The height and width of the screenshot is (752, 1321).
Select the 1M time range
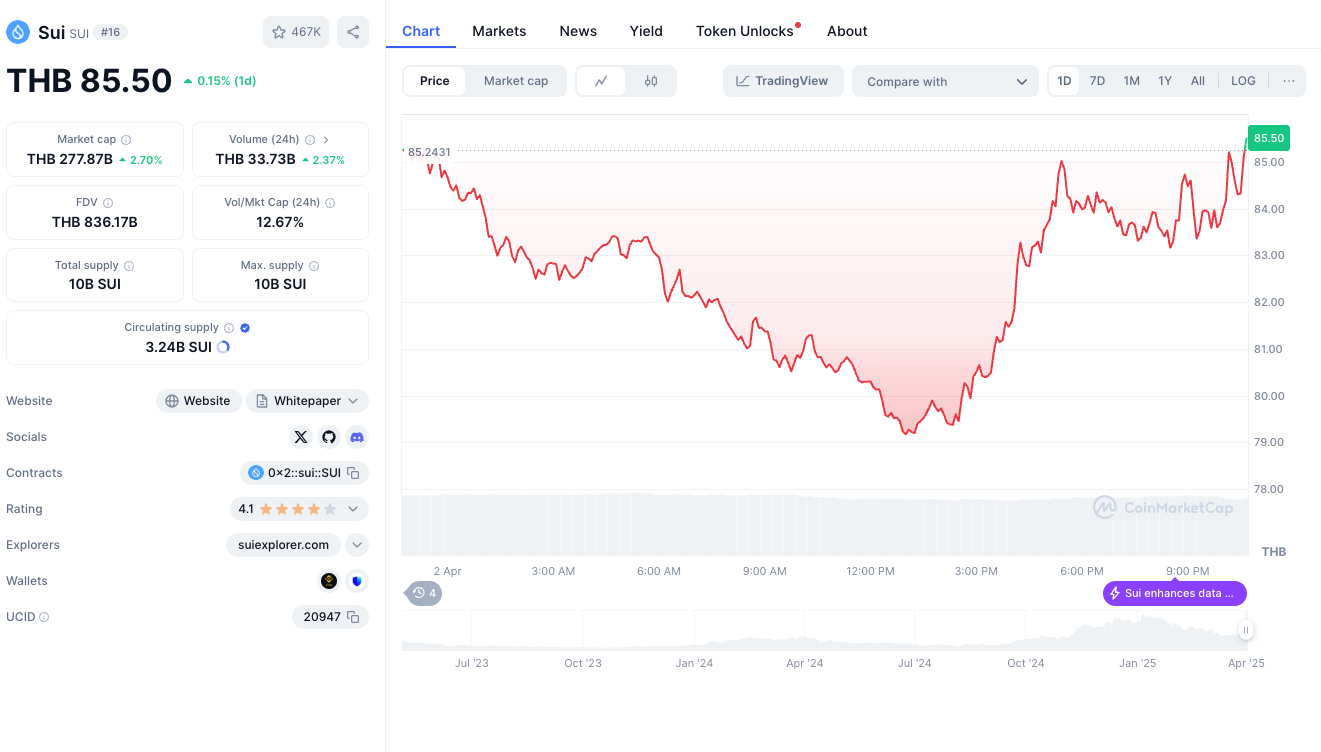(1131, 81)
